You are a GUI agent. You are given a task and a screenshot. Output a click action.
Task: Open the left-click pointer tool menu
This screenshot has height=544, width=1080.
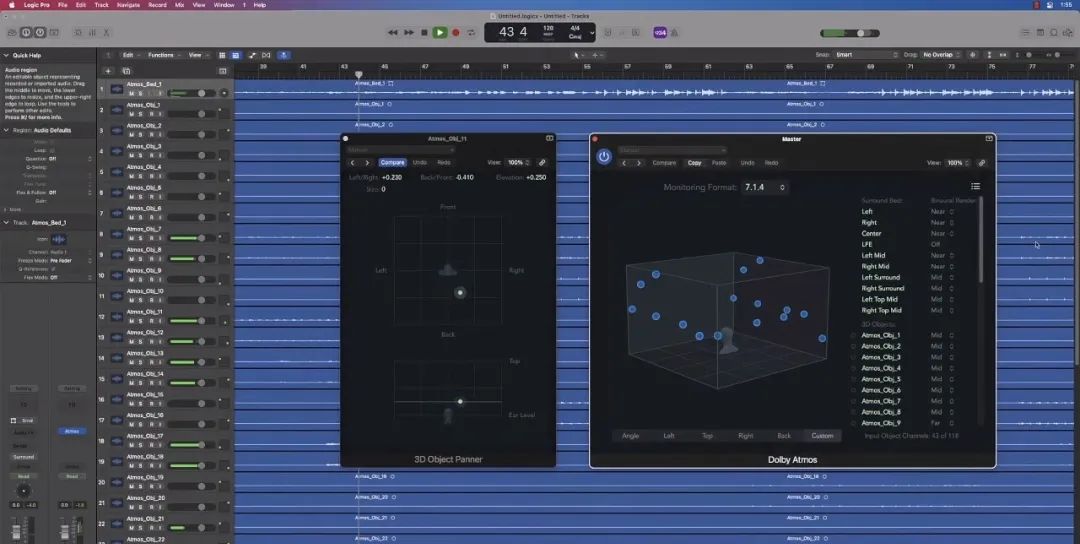pyautogui.click(x=578, y=55)
